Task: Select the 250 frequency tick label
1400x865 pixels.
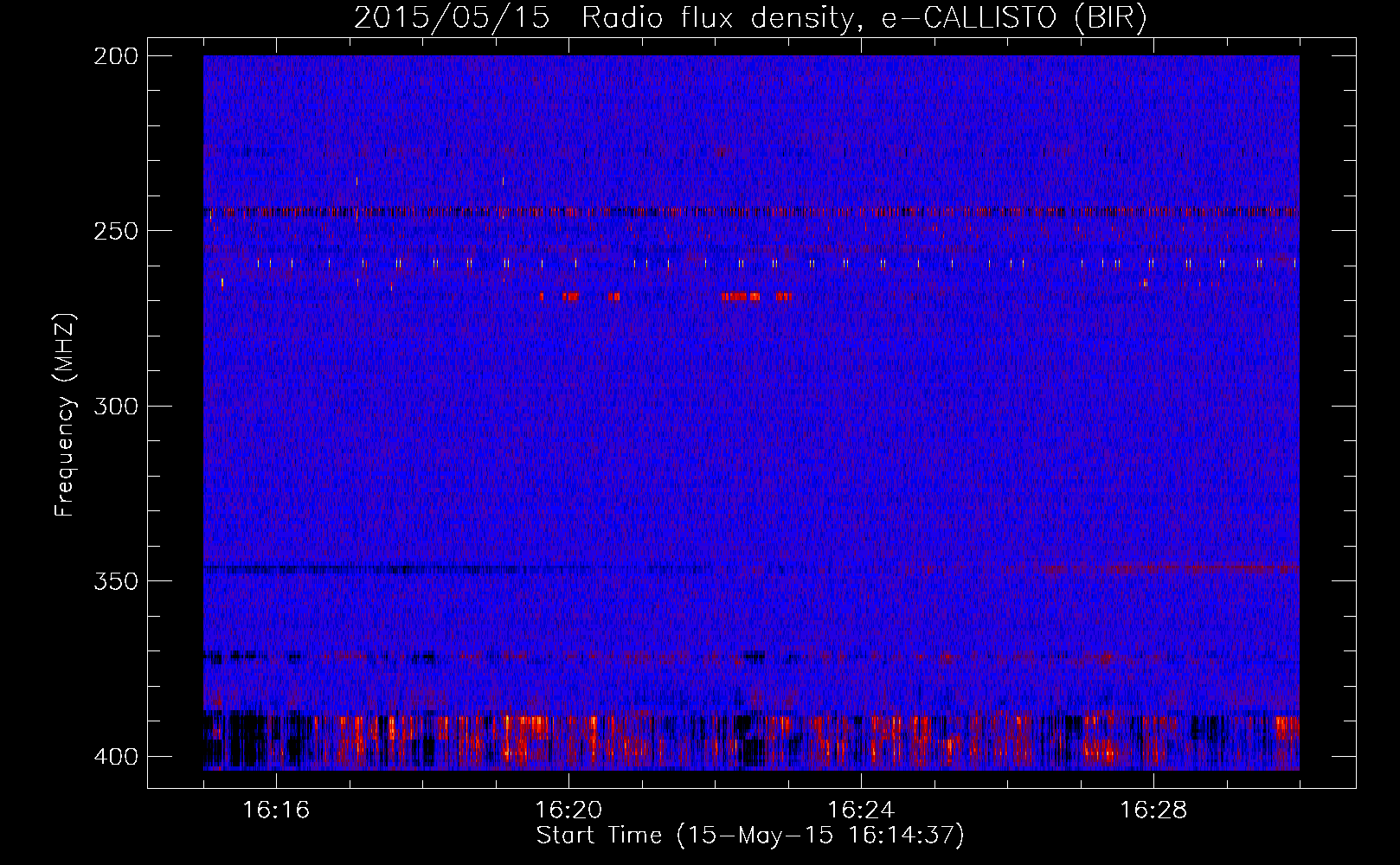Action: click(116, 231)
